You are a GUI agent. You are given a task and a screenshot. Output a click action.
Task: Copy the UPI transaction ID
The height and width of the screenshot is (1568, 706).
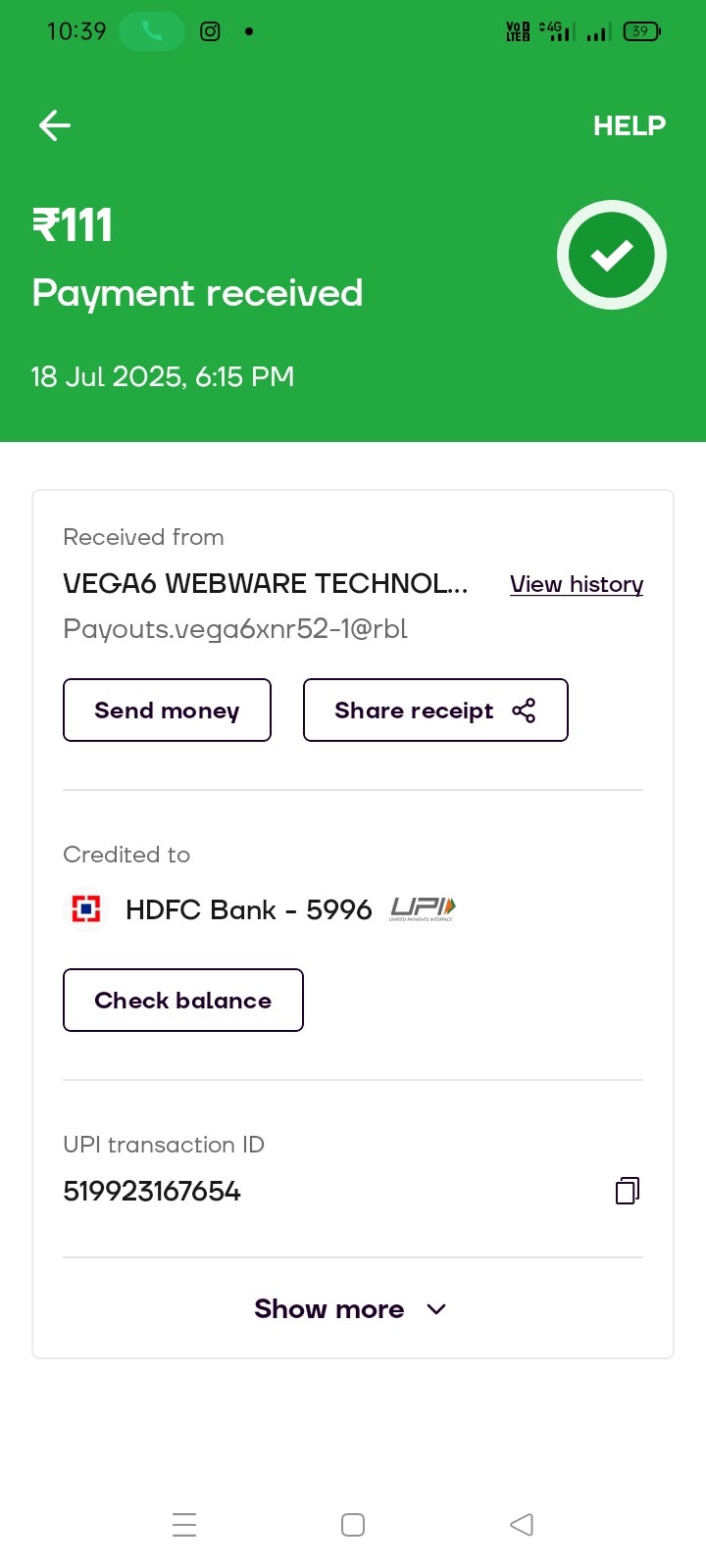point(628,1191)
